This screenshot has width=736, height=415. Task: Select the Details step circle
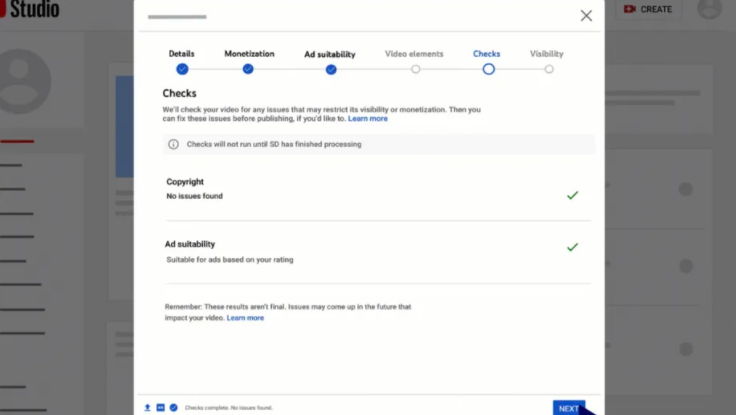click(182, 69)
